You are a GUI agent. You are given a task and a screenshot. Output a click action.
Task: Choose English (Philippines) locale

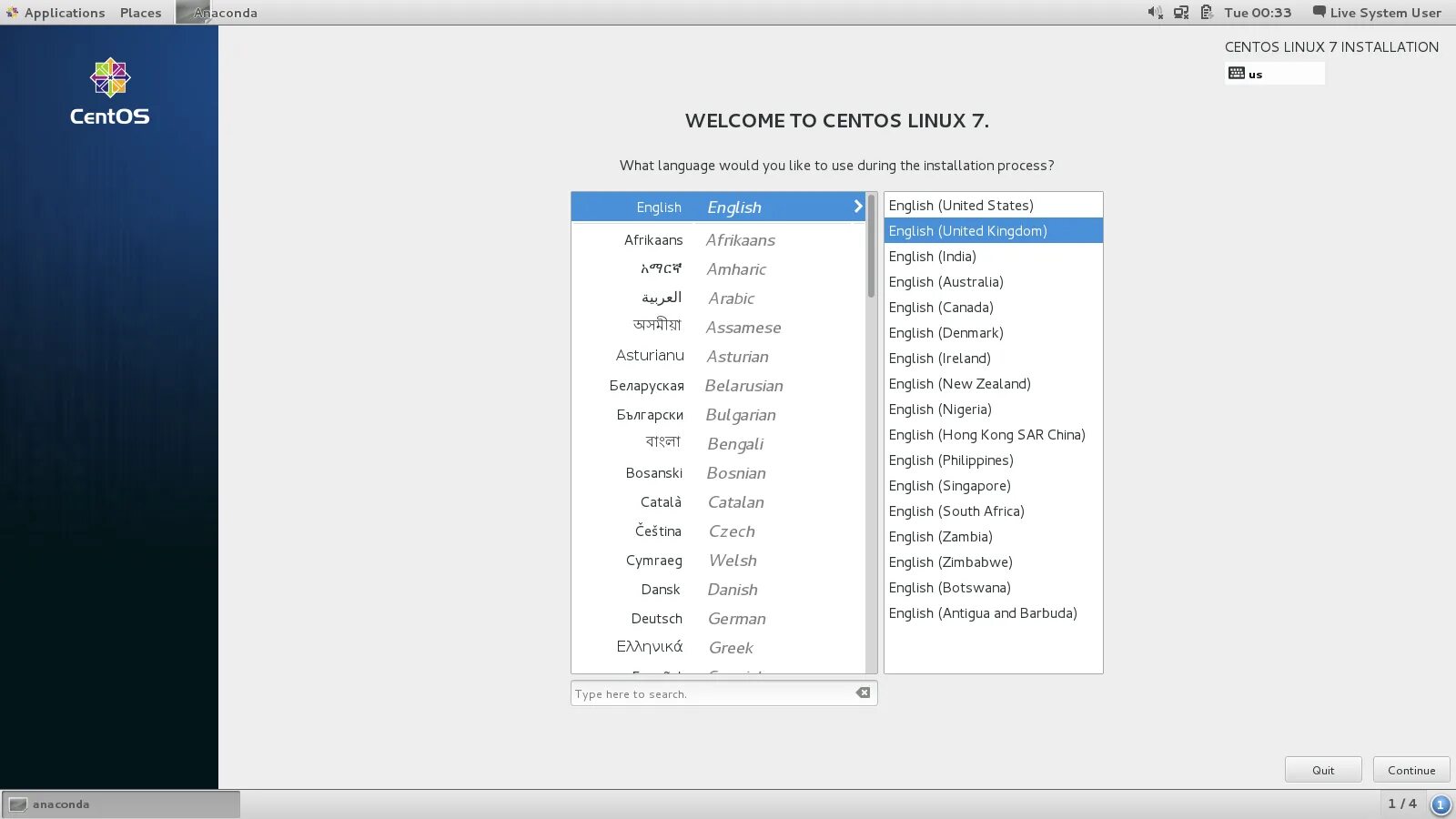point(993,460)
